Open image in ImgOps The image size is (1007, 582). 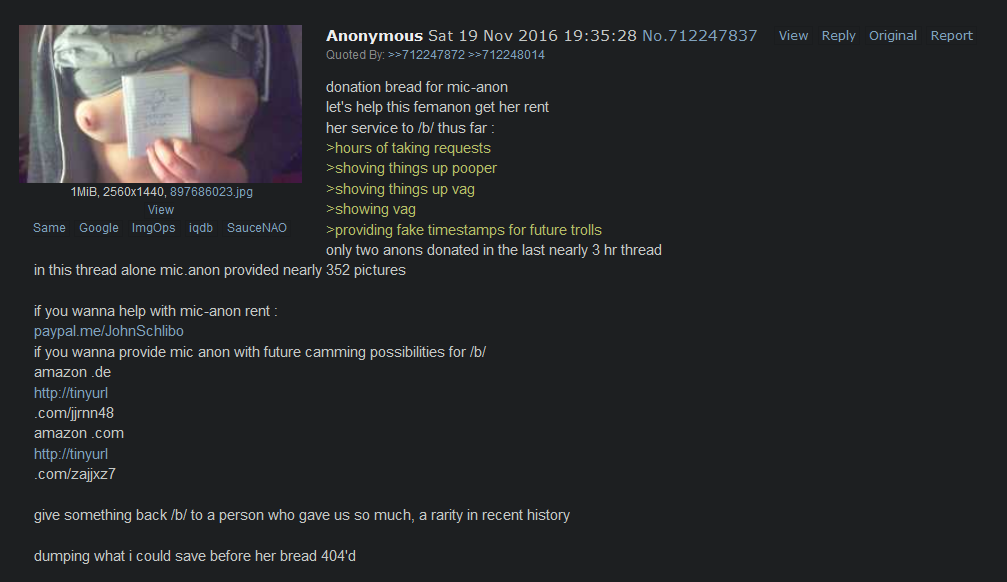(153, 227)
